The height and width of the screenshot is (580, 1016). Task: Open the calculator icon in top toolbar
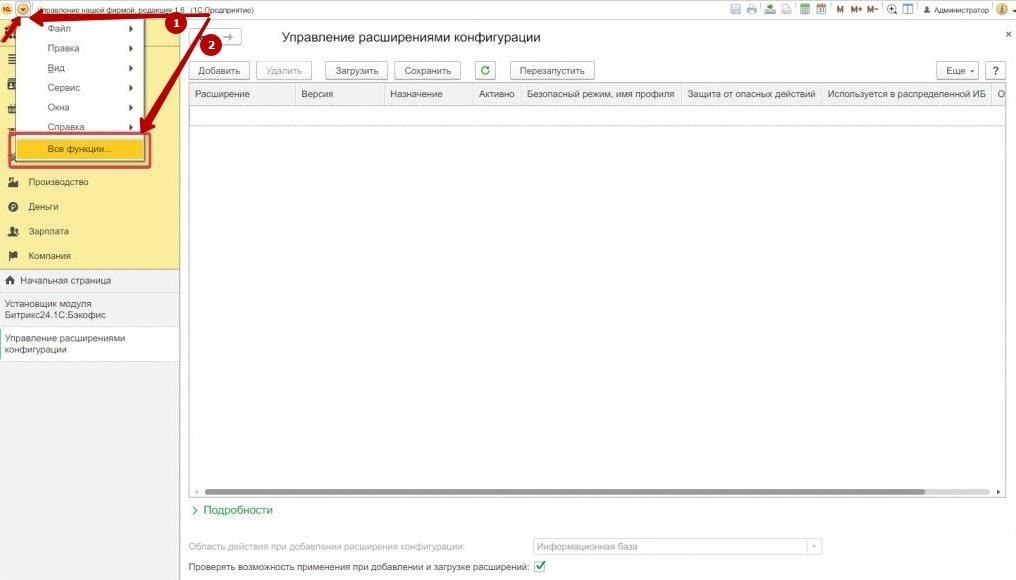coord(804,9)
